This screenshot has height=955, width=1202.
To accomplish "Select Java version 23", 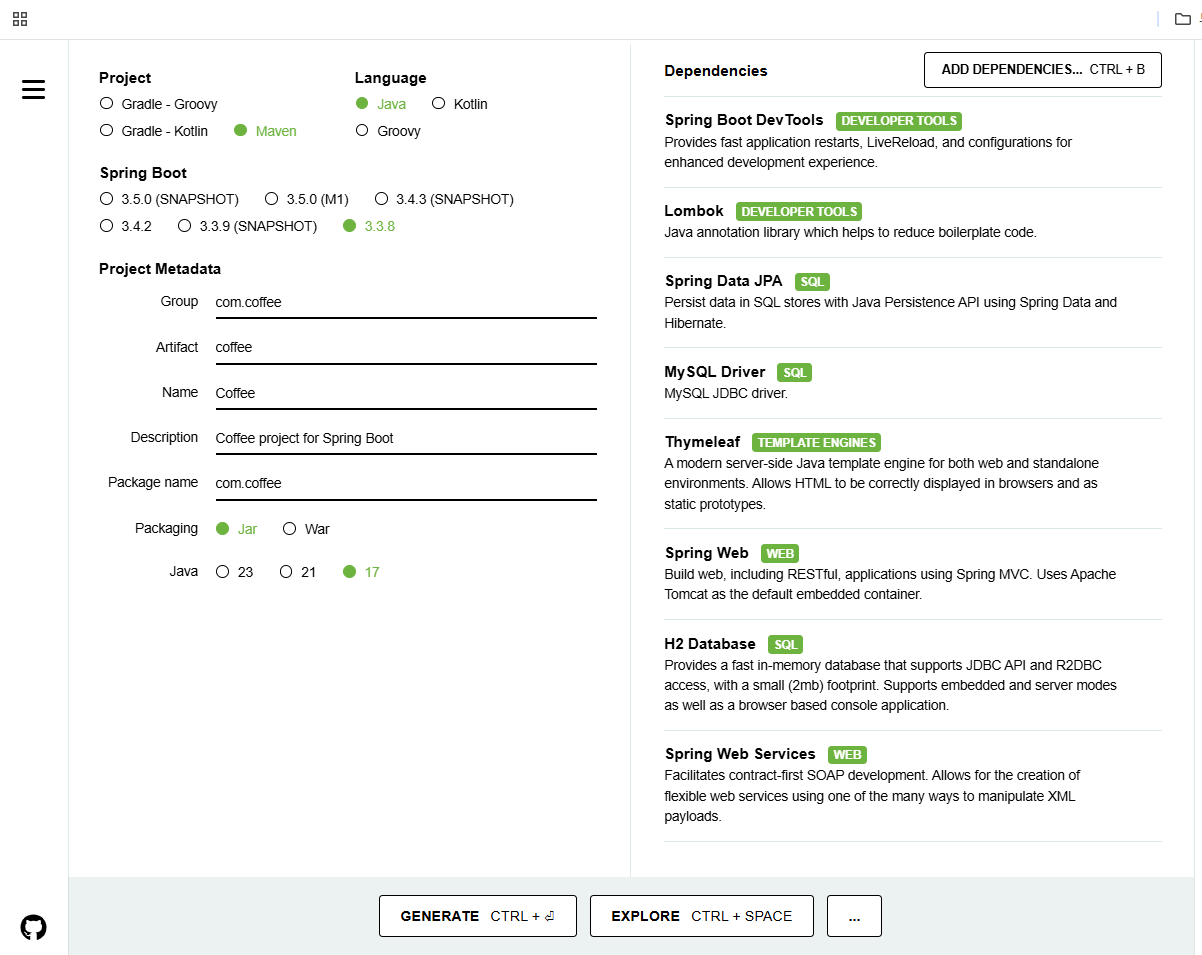I will tap(235, 572).
